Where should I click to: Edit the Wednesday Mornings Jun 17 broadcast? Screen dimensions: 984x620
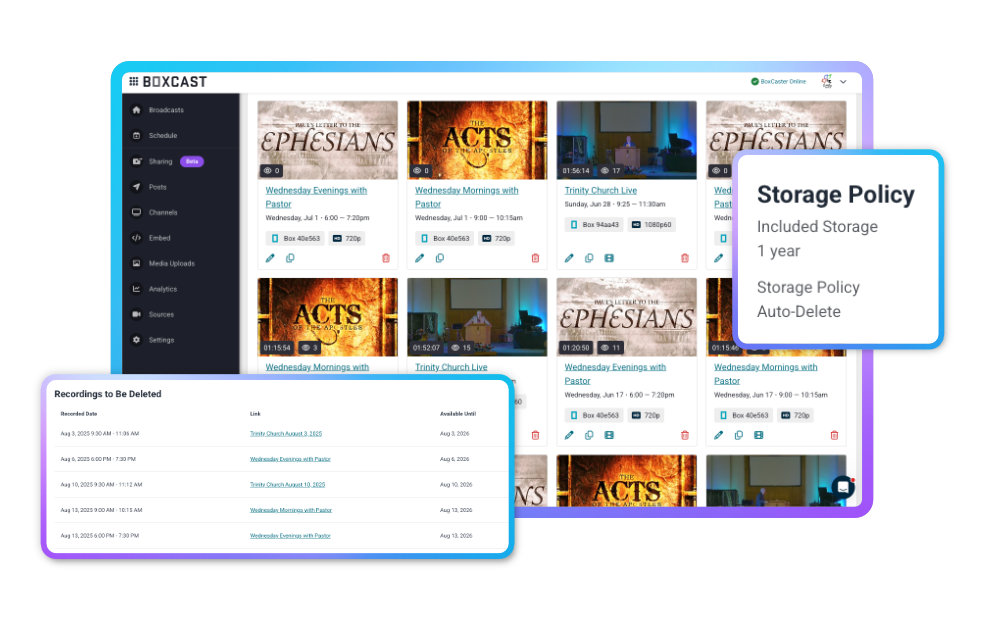tap(719, 435)
